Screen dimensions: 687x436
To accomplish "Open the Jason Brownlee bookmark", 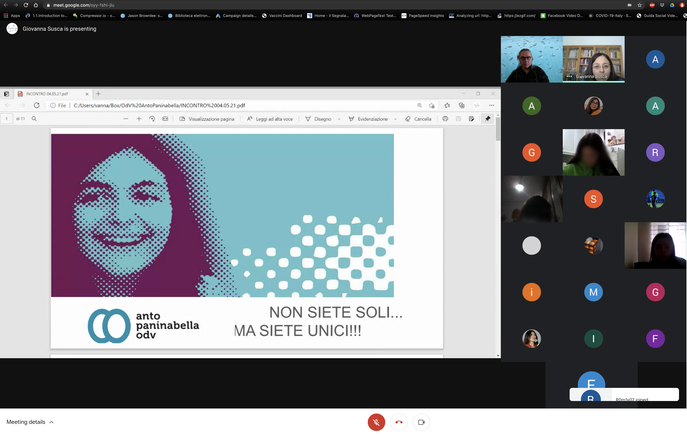I will tap(141, 15).
